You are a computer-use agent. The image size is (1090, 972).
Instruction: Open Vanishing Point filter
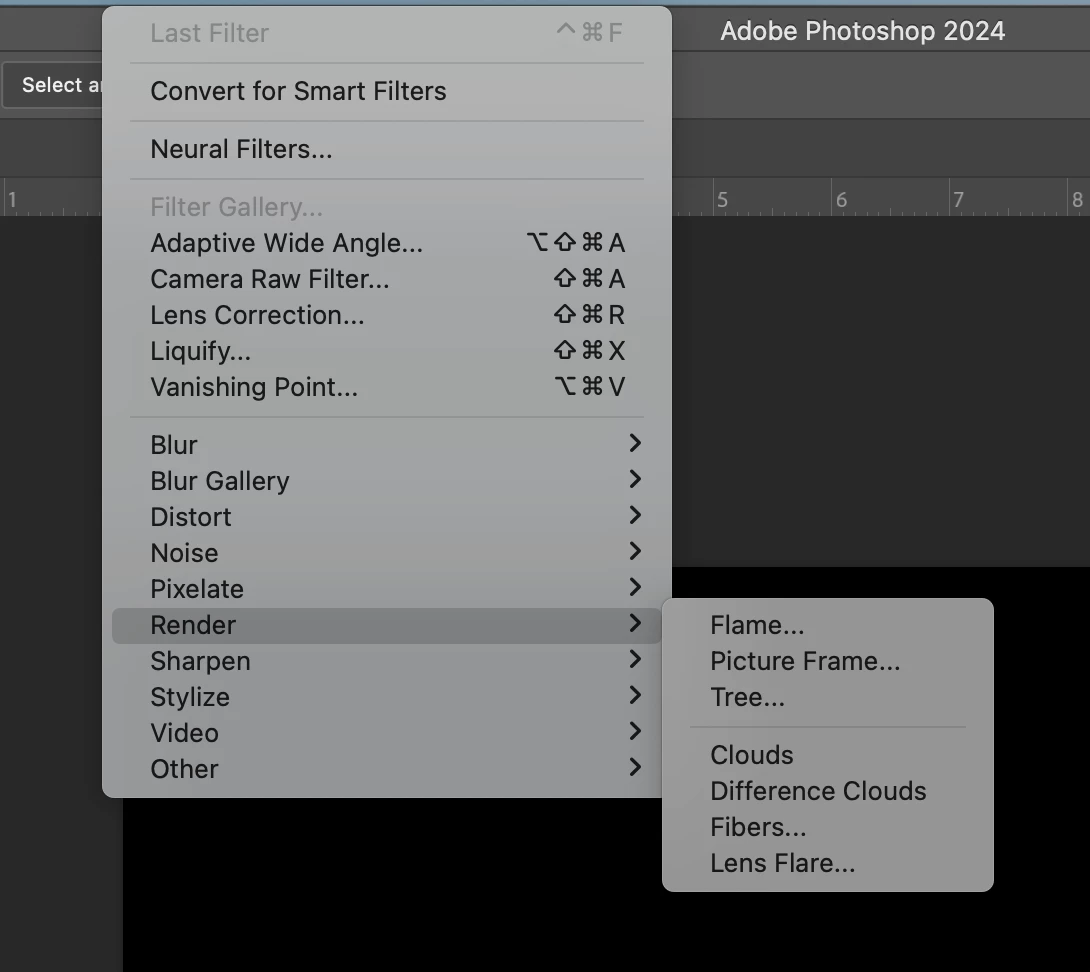pyautogui.click(x=387, y=387)
